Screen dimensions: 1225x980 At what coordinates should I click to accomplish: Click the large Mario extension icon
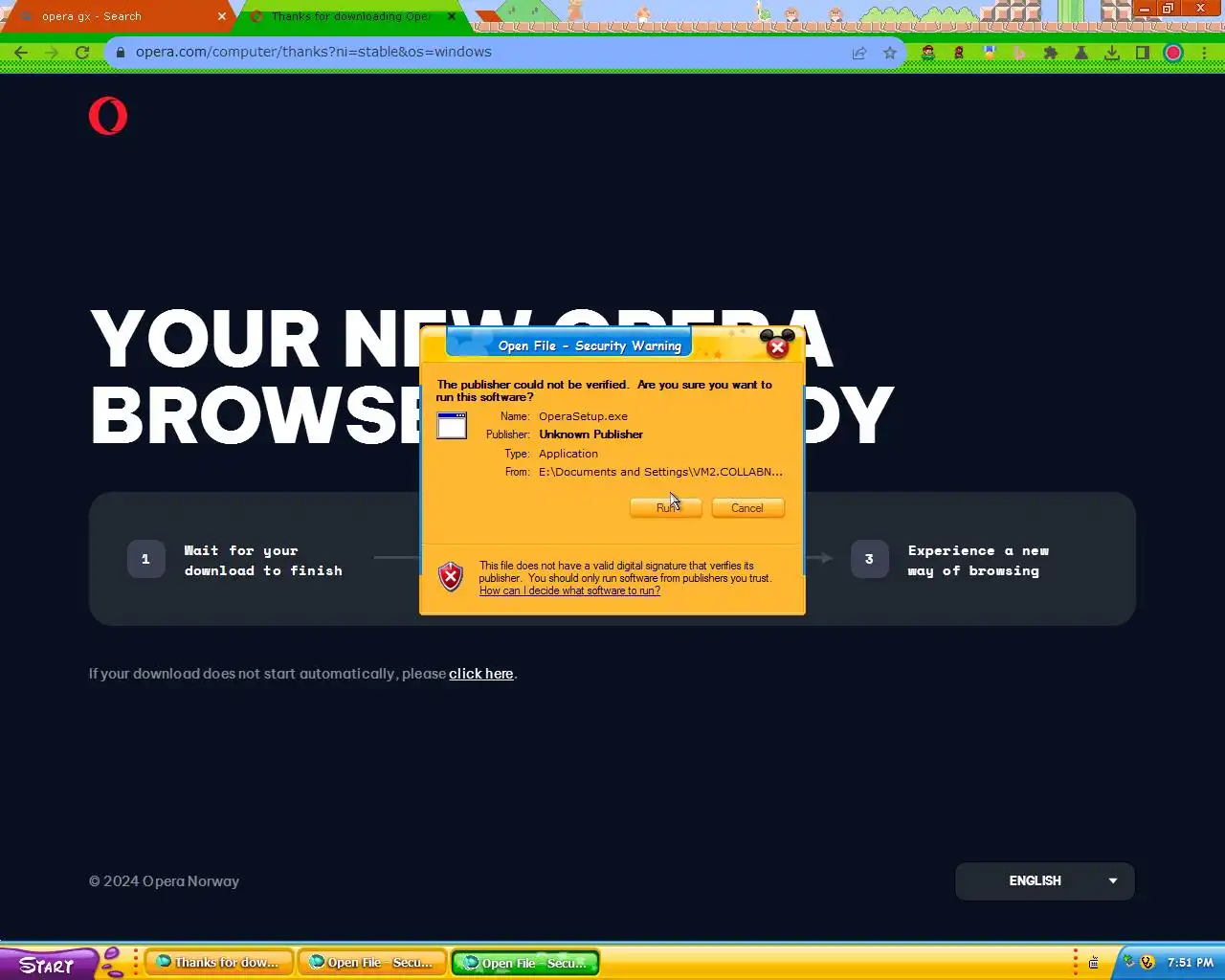pos(927,53)
